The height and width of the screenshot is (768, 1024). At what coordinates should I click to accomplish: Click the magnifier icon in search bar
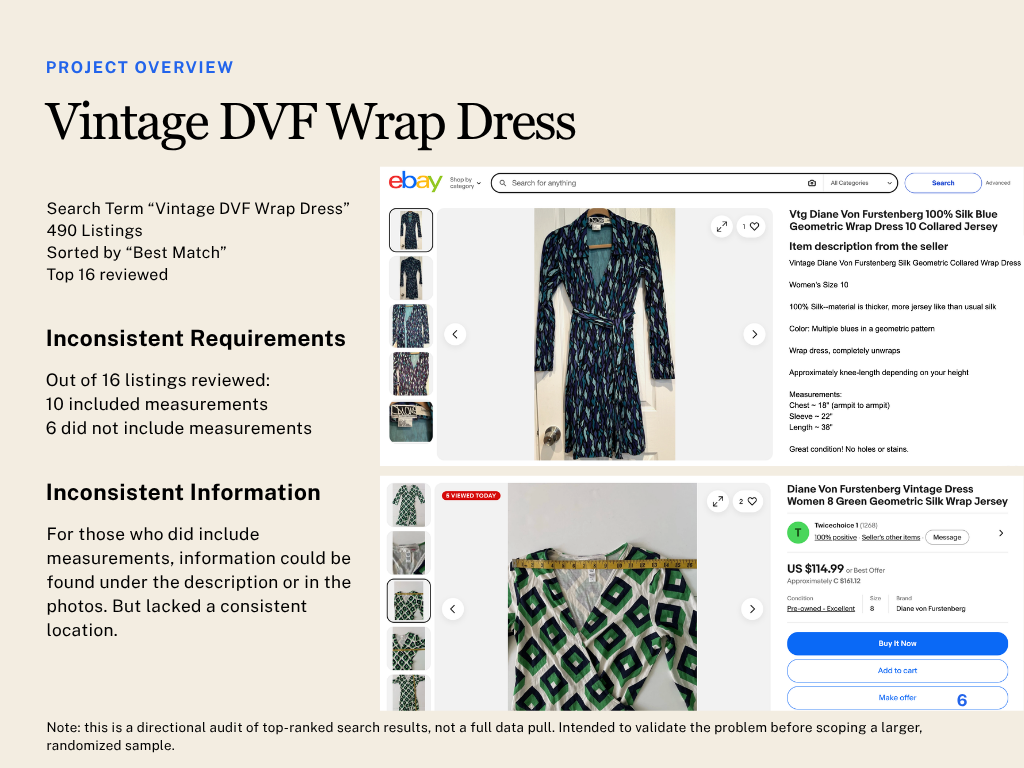coord(503,183)
